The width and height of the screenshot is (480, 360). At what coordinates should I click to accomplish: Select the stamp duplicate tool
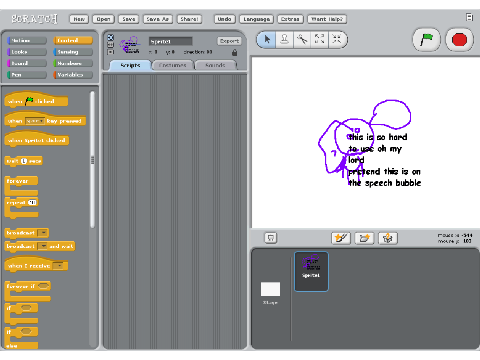tap(284, 40)
